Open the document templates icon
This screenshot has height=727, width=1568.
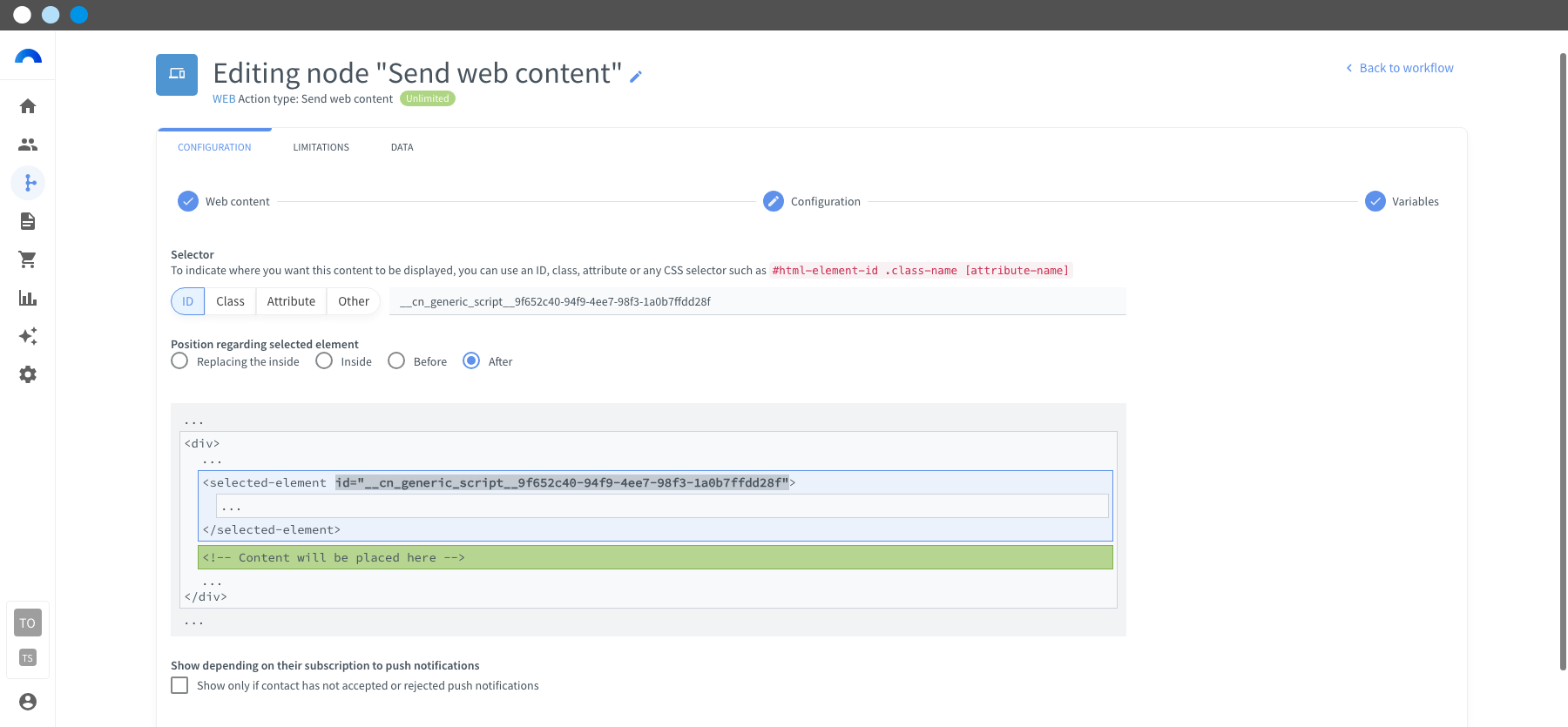[x=28, y=221]
